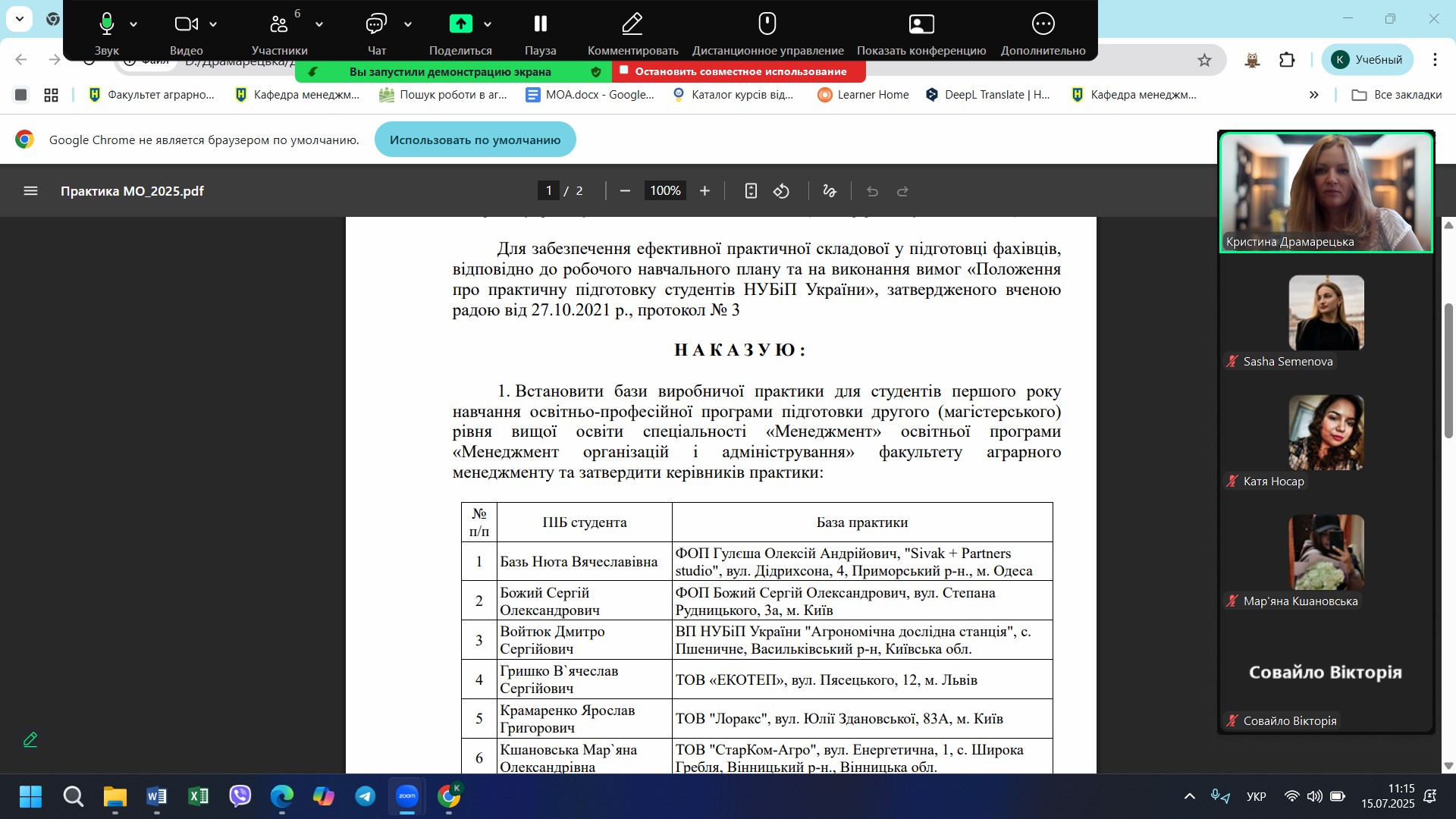Mute the Zoom microphone (Звук)
This screenshot has width=1456, height=819.
[107, 32]
